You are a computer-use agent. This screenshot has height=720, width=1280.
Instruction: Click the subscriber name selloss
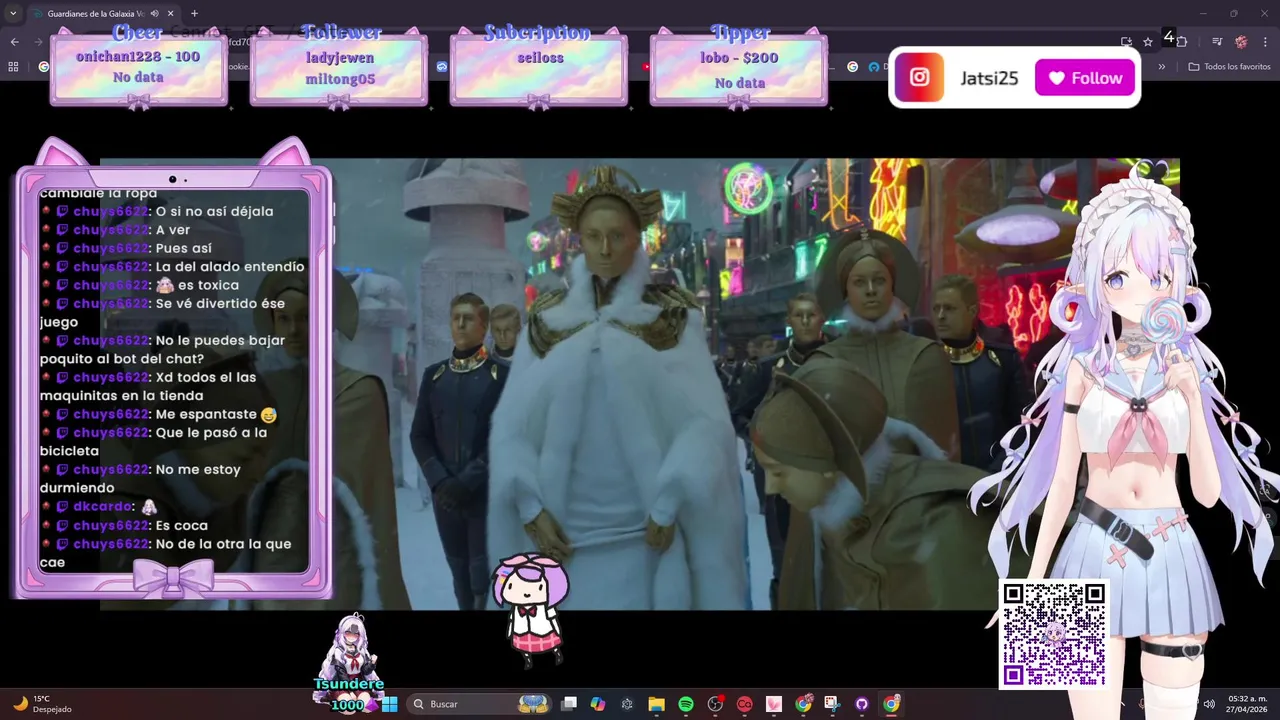tap(540, 58)
